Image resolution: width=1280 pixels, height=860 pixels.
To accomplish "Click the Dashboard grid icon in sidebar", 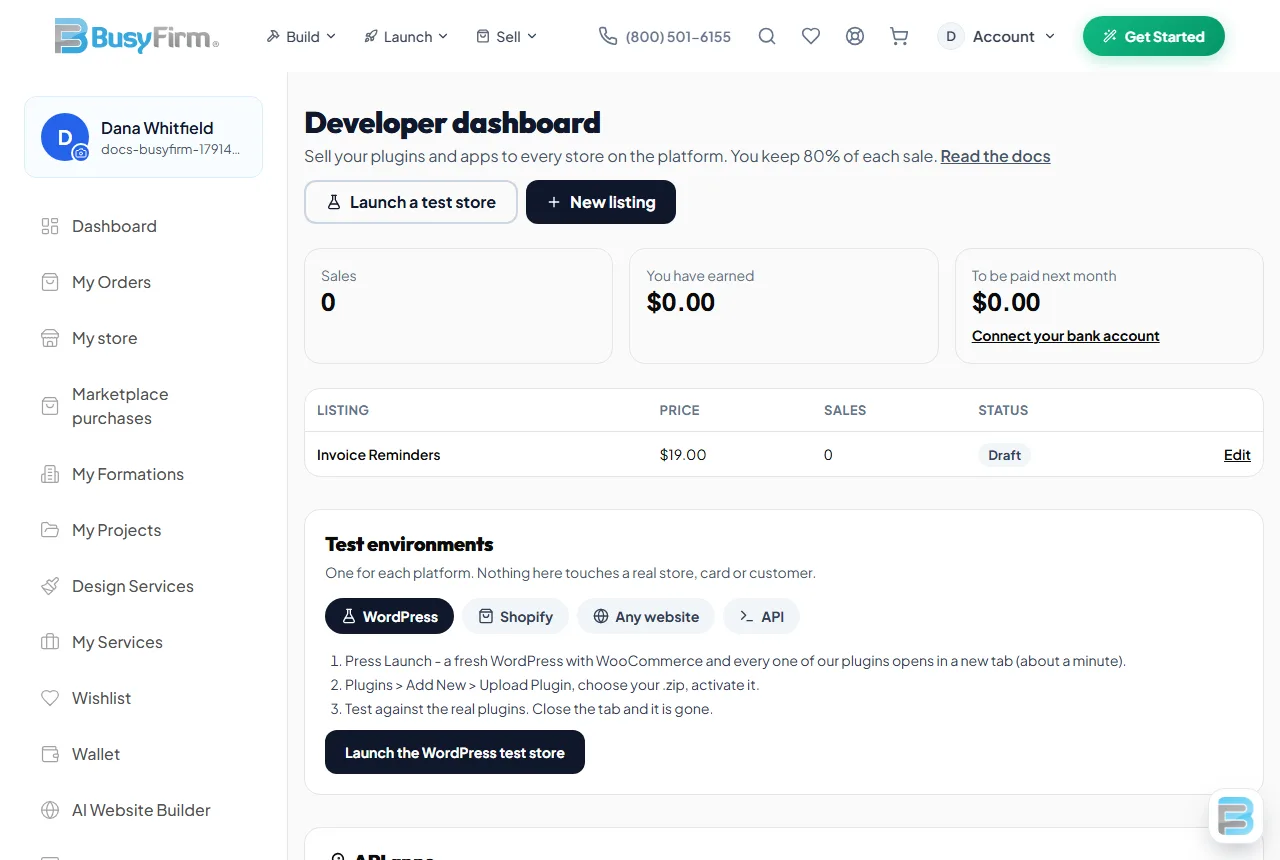I will pyautogui.click(x=50, y=226).
